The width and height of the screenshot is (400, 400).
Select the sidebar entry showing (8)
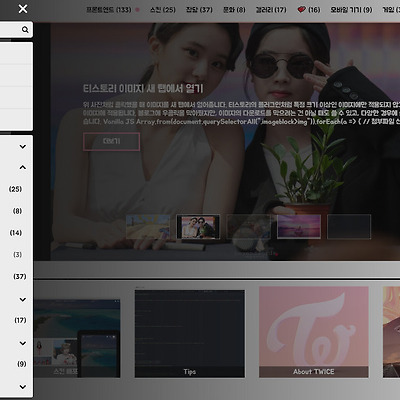coord(17,211)
